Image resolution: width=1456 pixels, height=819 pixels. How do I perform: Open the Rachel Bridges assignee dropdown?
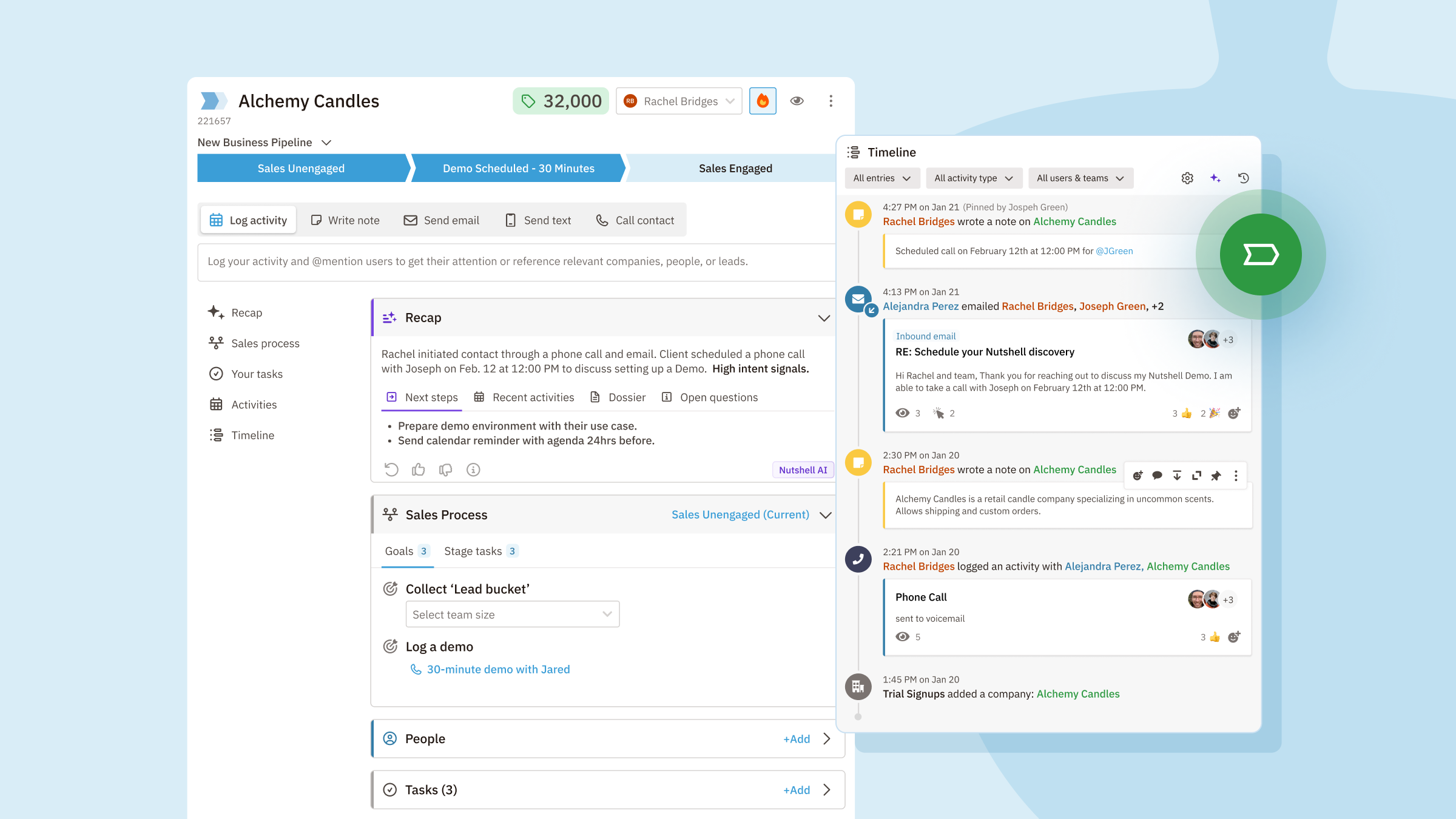(679, 101)
